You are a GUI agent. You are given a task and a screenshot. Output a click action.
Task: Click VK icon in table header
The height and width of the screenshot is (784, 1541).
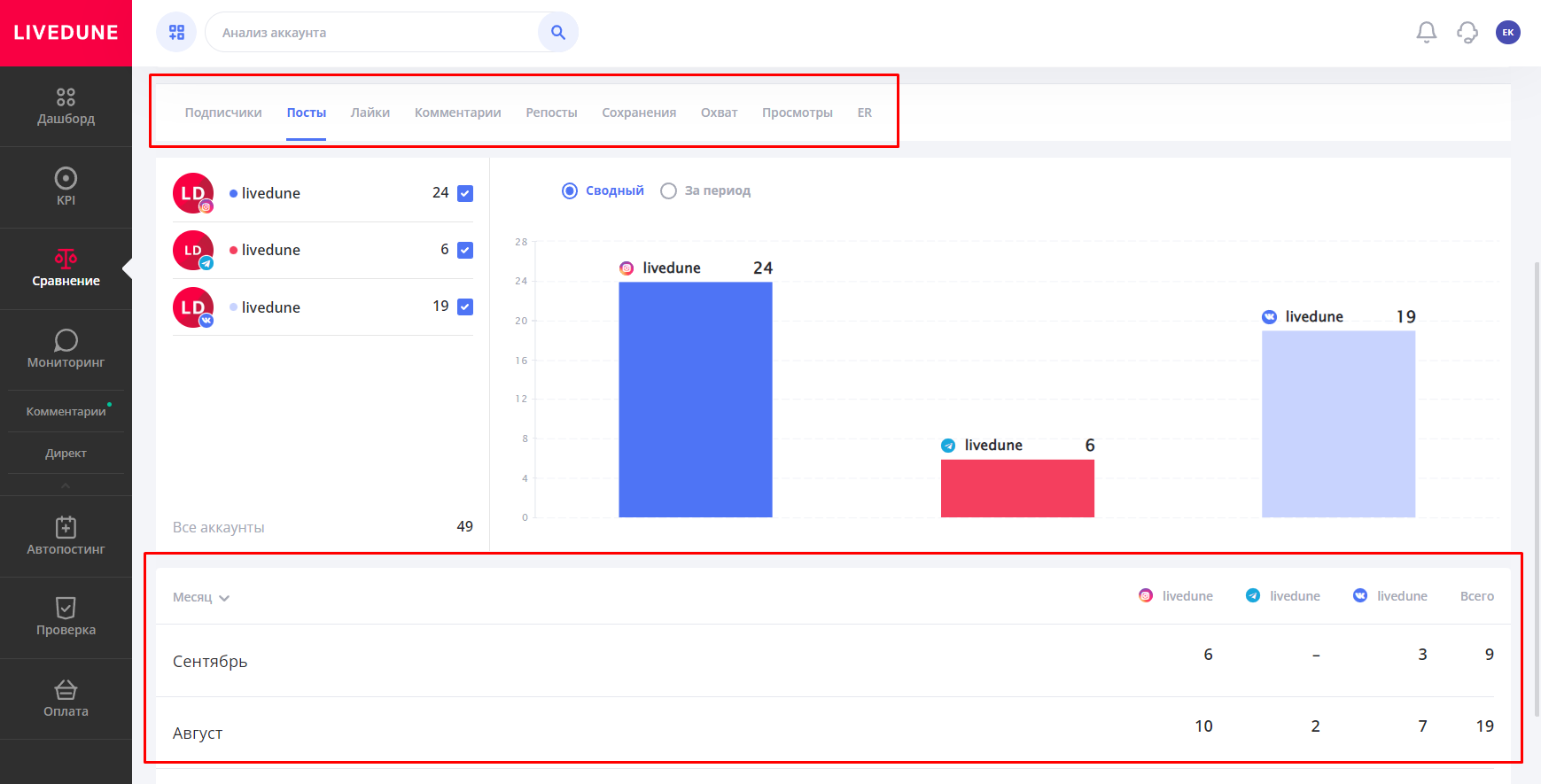(1360, 596)
